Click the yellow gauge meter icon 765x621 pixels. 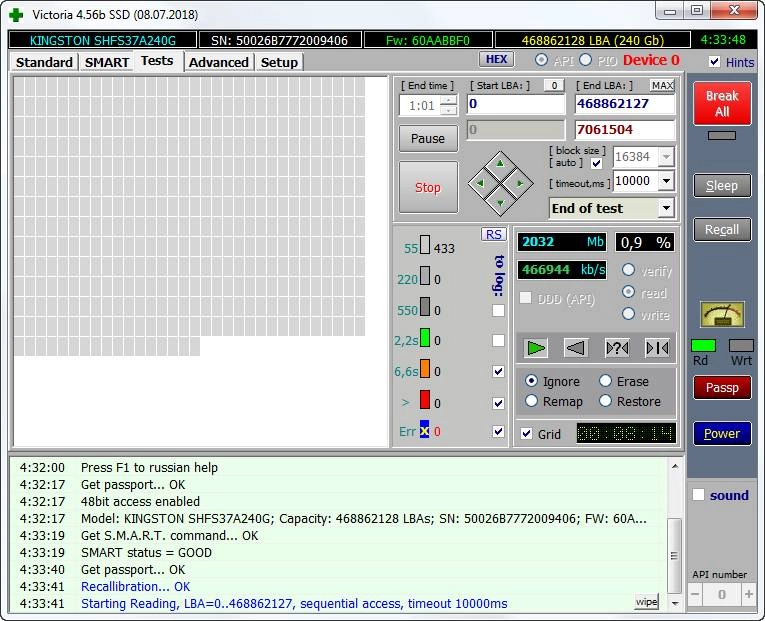[x=722, y=314]
